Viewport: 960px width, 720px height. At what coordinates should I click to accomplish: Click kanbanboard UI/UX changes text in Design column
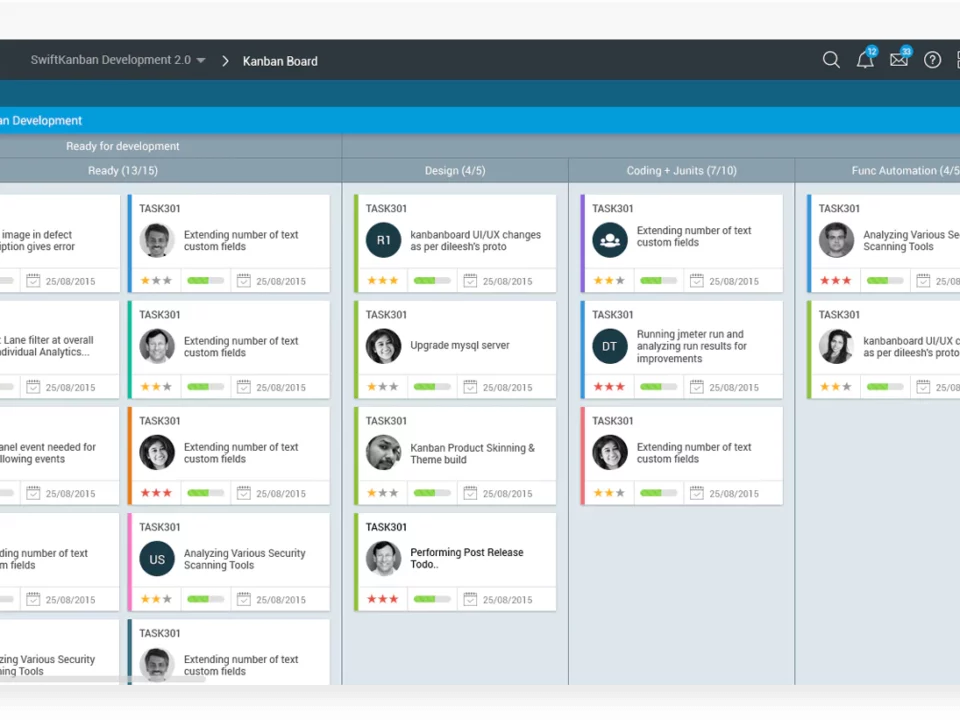pyautogui.click(x=475, y=241)
